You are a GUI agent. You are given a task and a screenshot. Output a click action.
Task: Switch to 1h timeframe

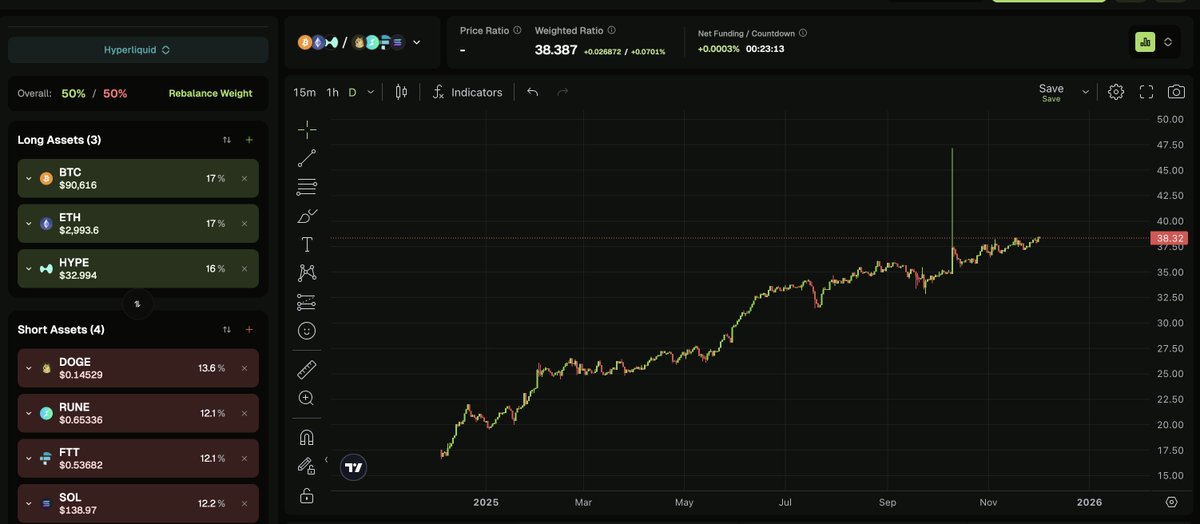(x=332, y=92)
